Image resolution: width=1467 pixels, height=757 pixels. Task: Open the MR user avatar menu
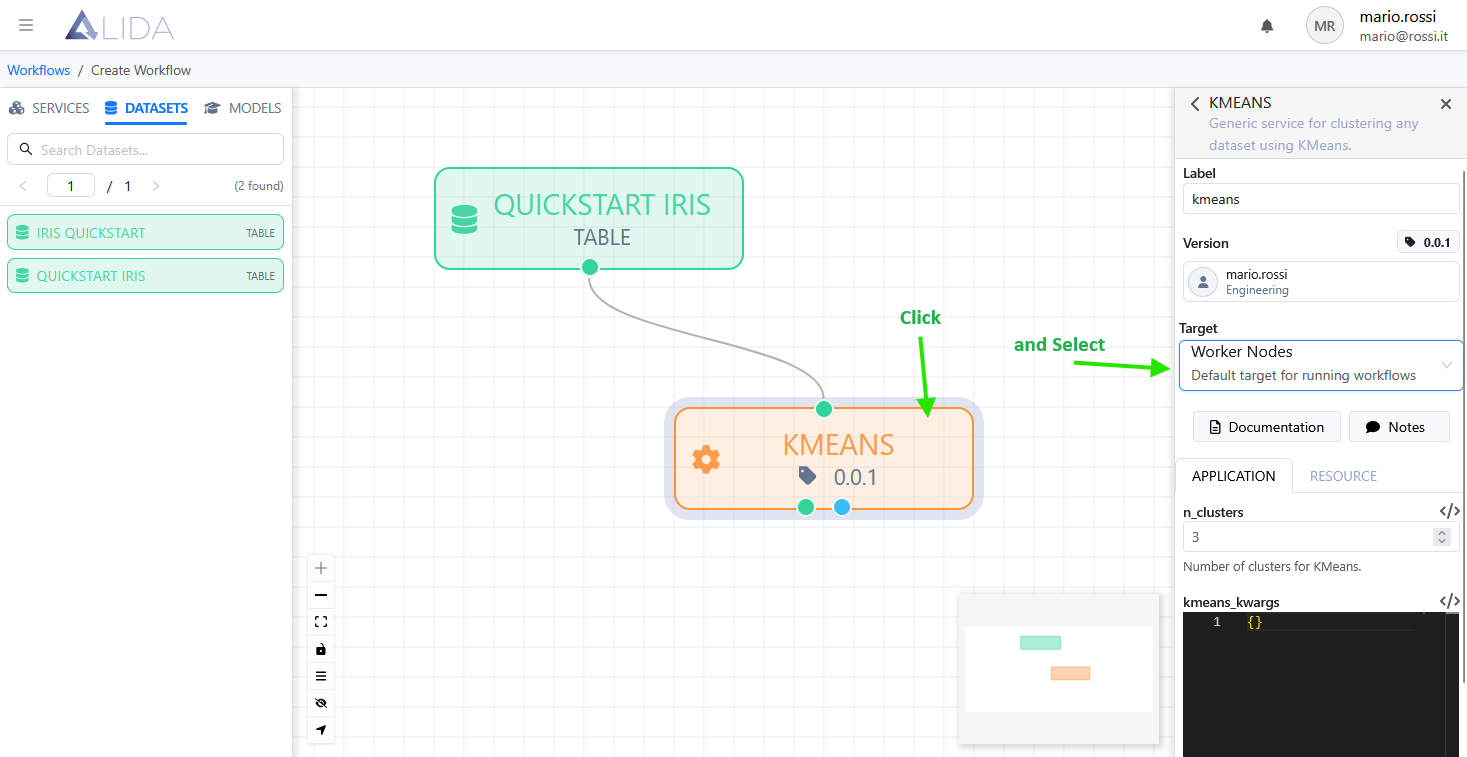(1324, 26)
